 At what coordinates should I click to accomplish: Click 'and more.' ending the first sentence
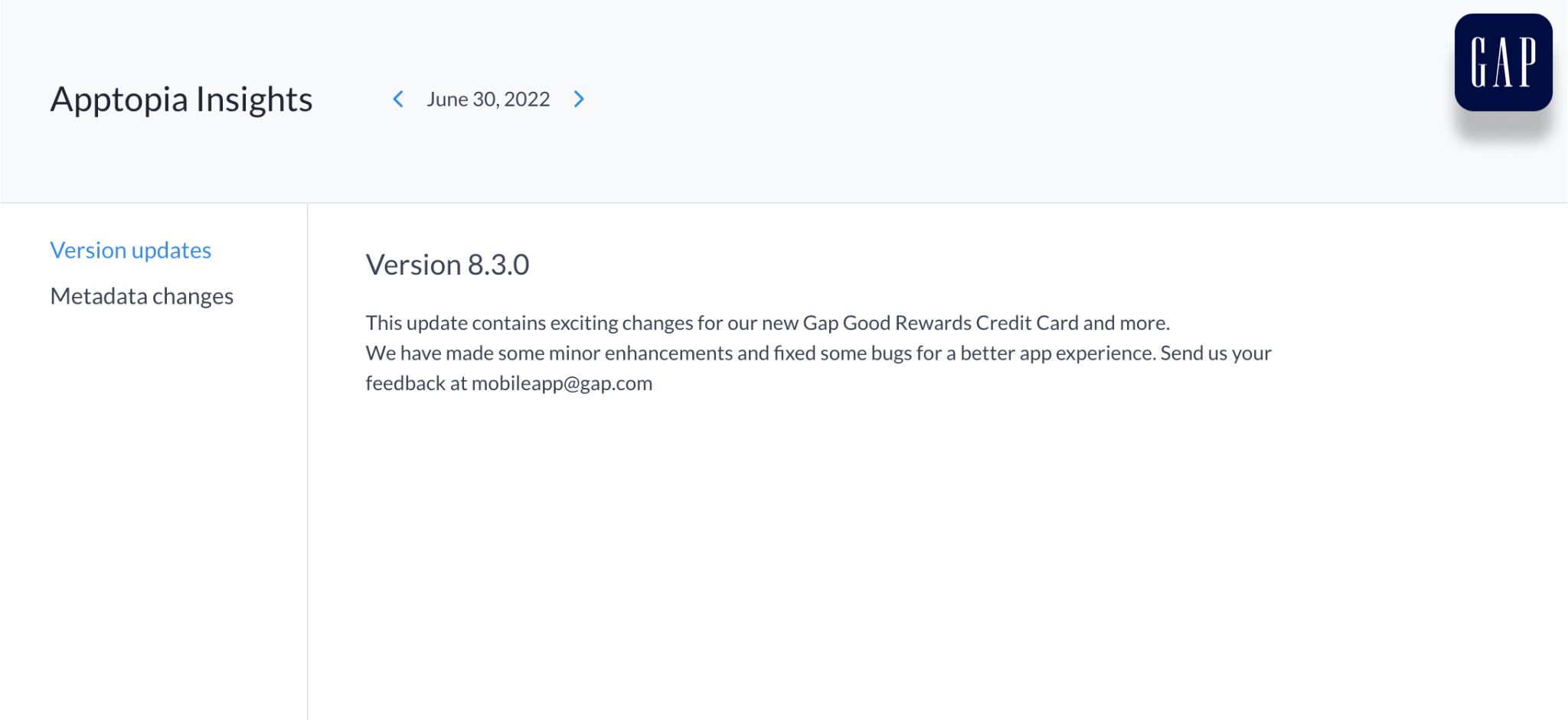(x=1127, y=323)
